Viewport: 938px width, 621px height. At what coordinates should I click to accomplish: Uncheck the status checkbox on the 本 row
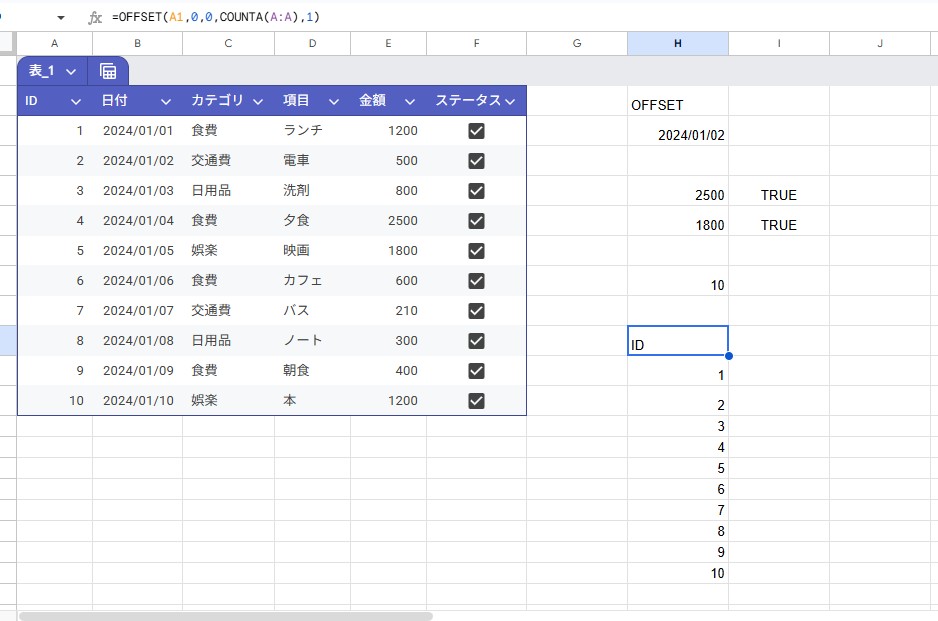pyautogui.click(x=476, y=401)
